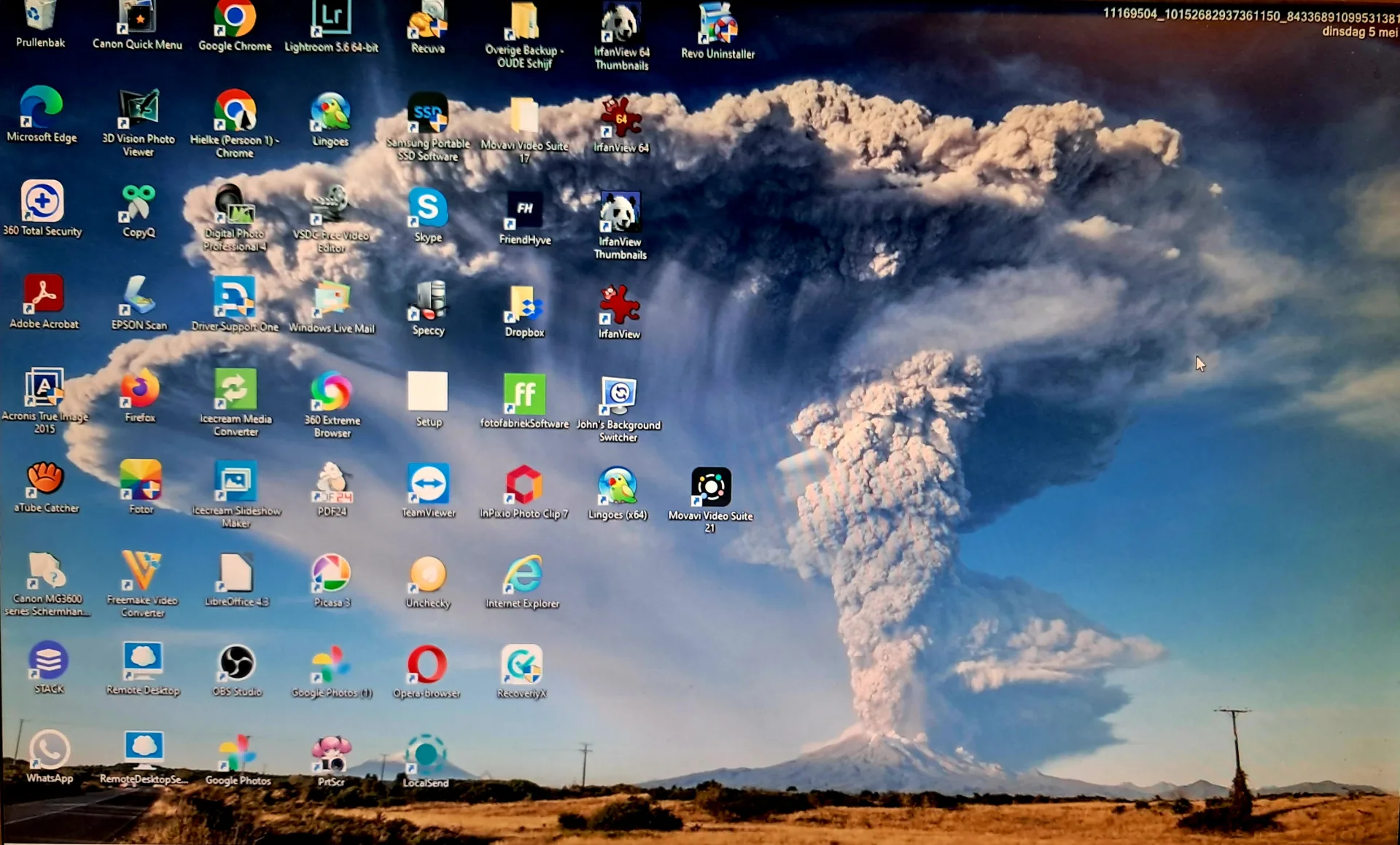
Task: Select the Google Chrome desktop shortcut
Action: (235, 18)
